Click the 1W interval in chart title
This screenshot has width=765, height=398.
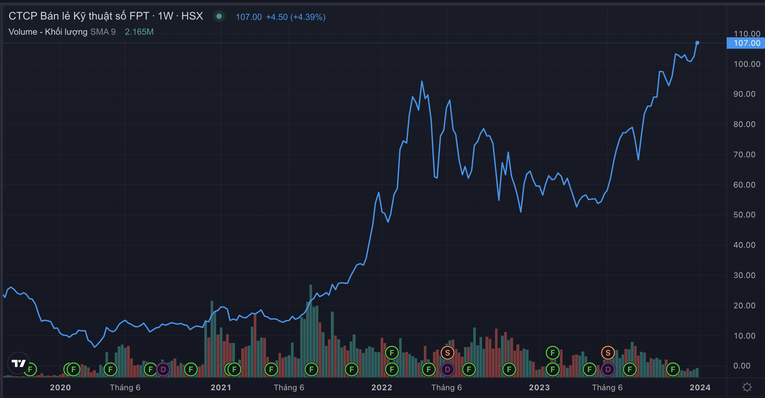(x=165, y=16)
